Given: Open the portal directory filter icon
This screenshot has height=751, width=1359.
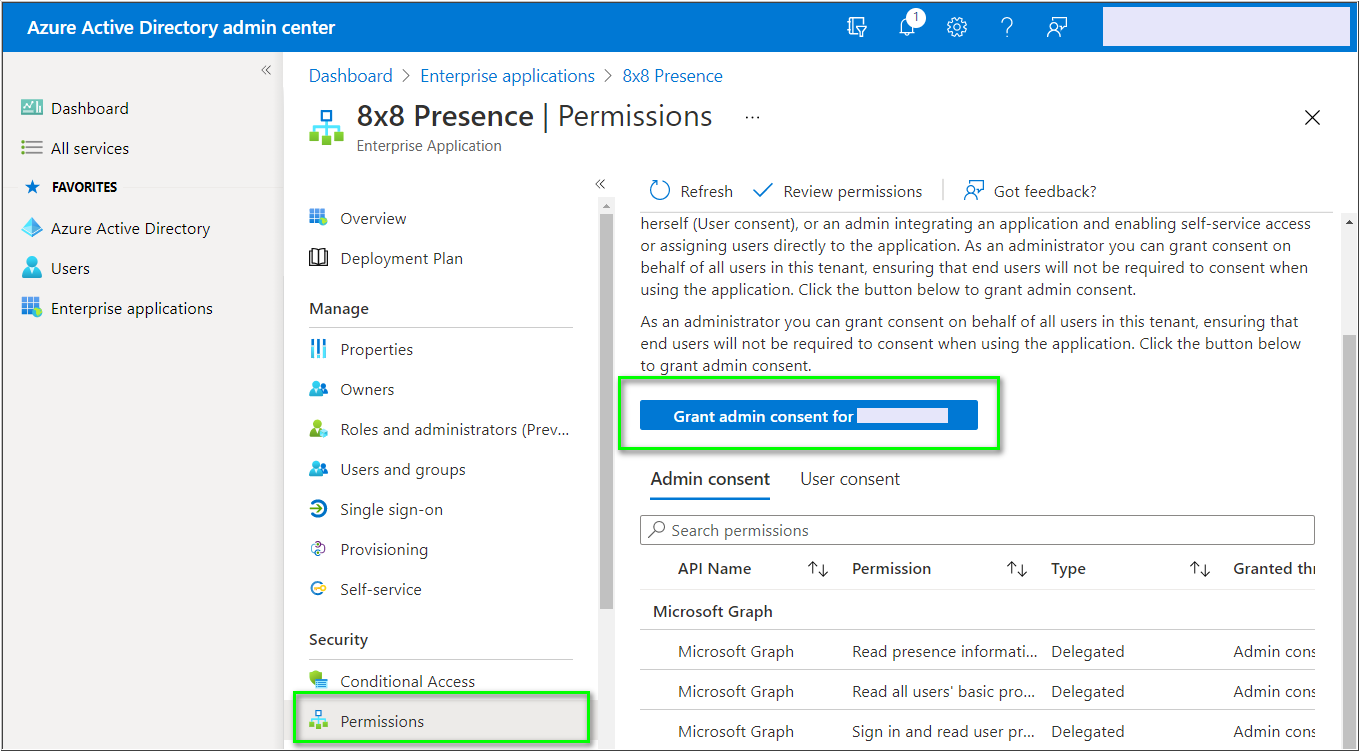Looking at the screenshot, I should pos(857,27).
